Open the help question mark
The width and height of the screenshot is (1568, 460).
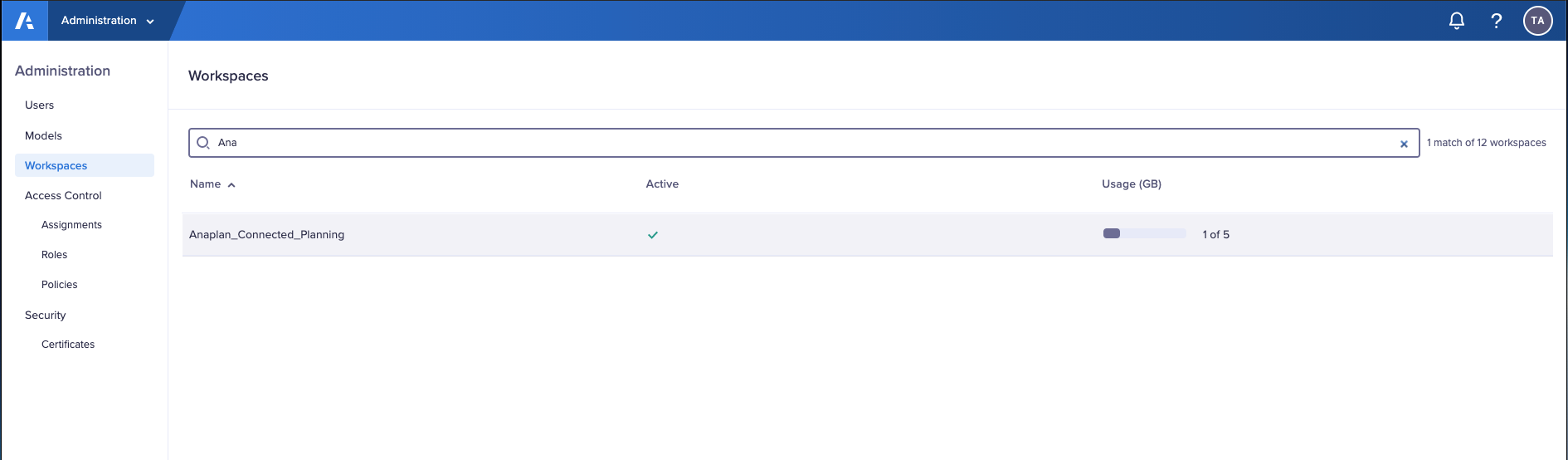[1496, 21]
